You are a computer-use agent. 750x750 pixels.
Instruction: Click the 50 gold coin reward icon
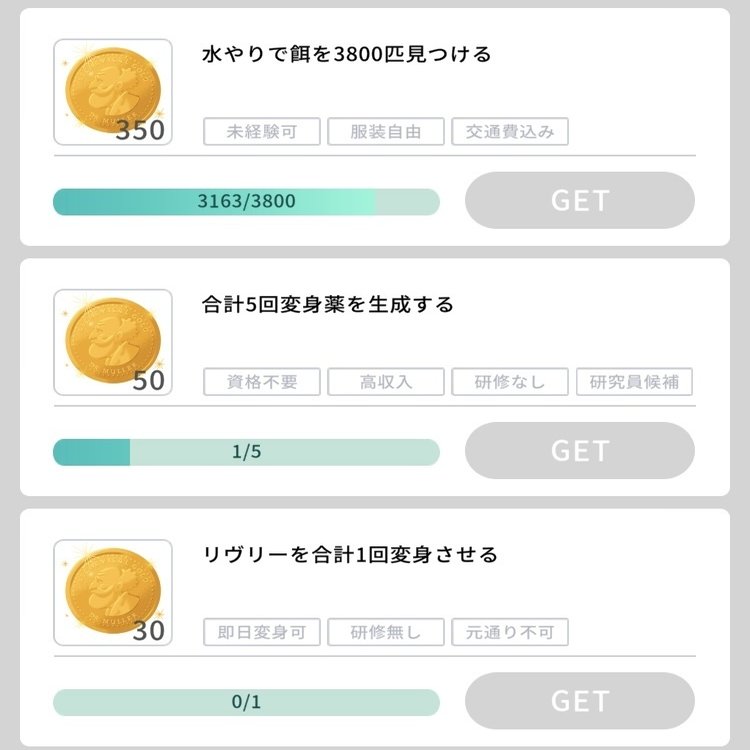pyautogui.click(x=112, y=342)
